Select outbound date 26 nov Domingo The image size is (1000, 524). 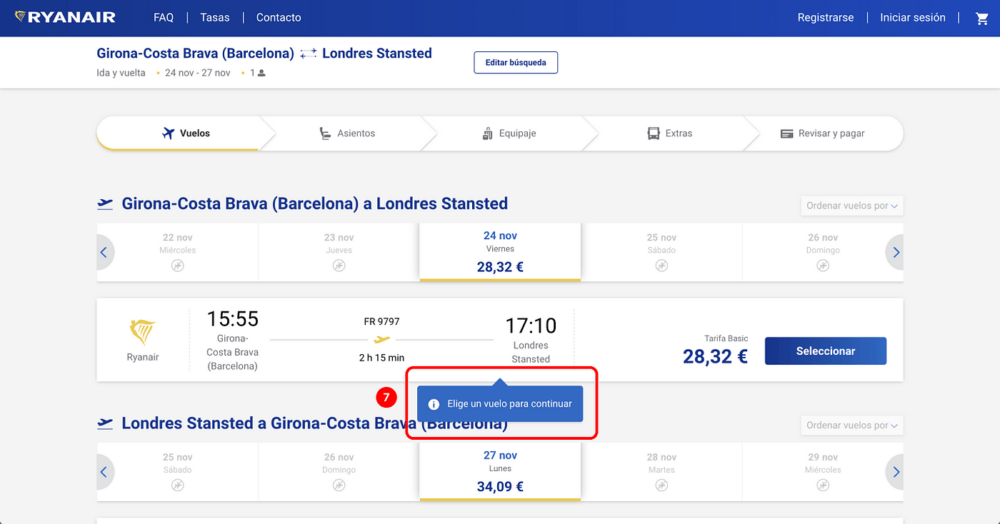(x=823, y=252)
